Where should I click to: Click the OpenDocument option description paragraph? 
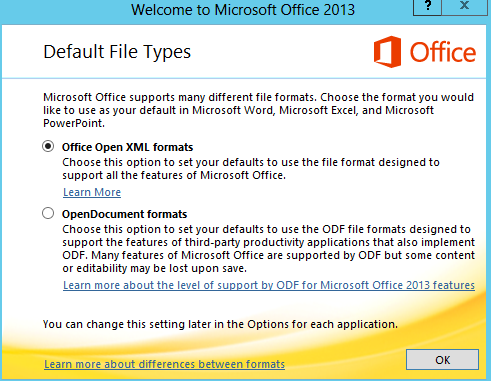(268, 249)
